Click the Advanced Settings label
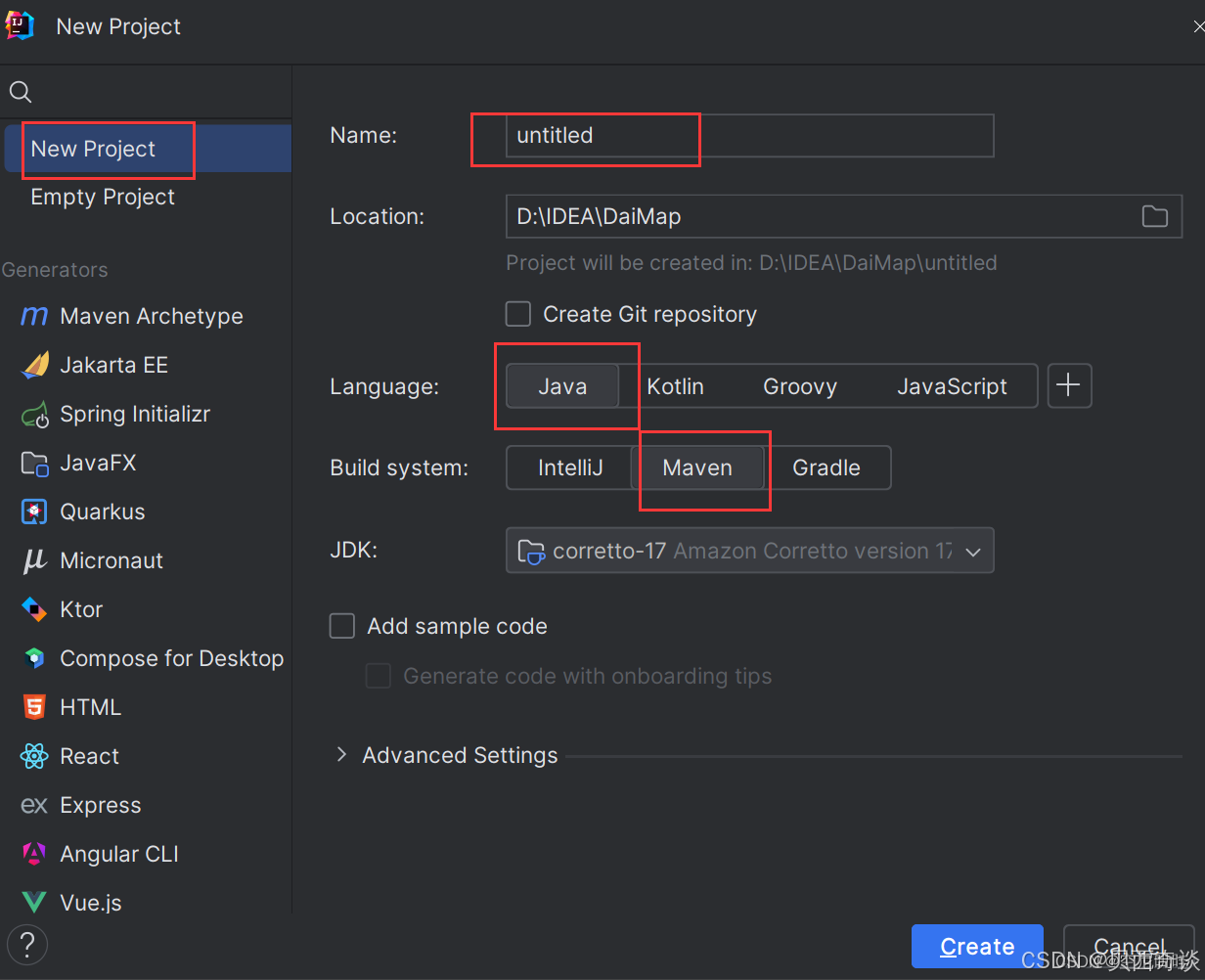The image size is (1205, 980). pyautogui.click(x=460, y=755)
